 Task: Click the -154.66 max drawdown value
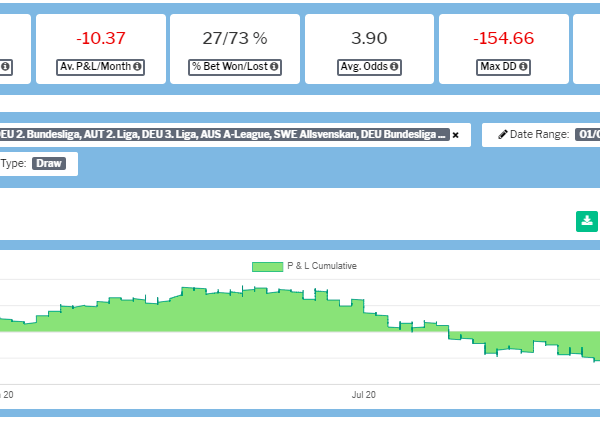tap(504, 38)
